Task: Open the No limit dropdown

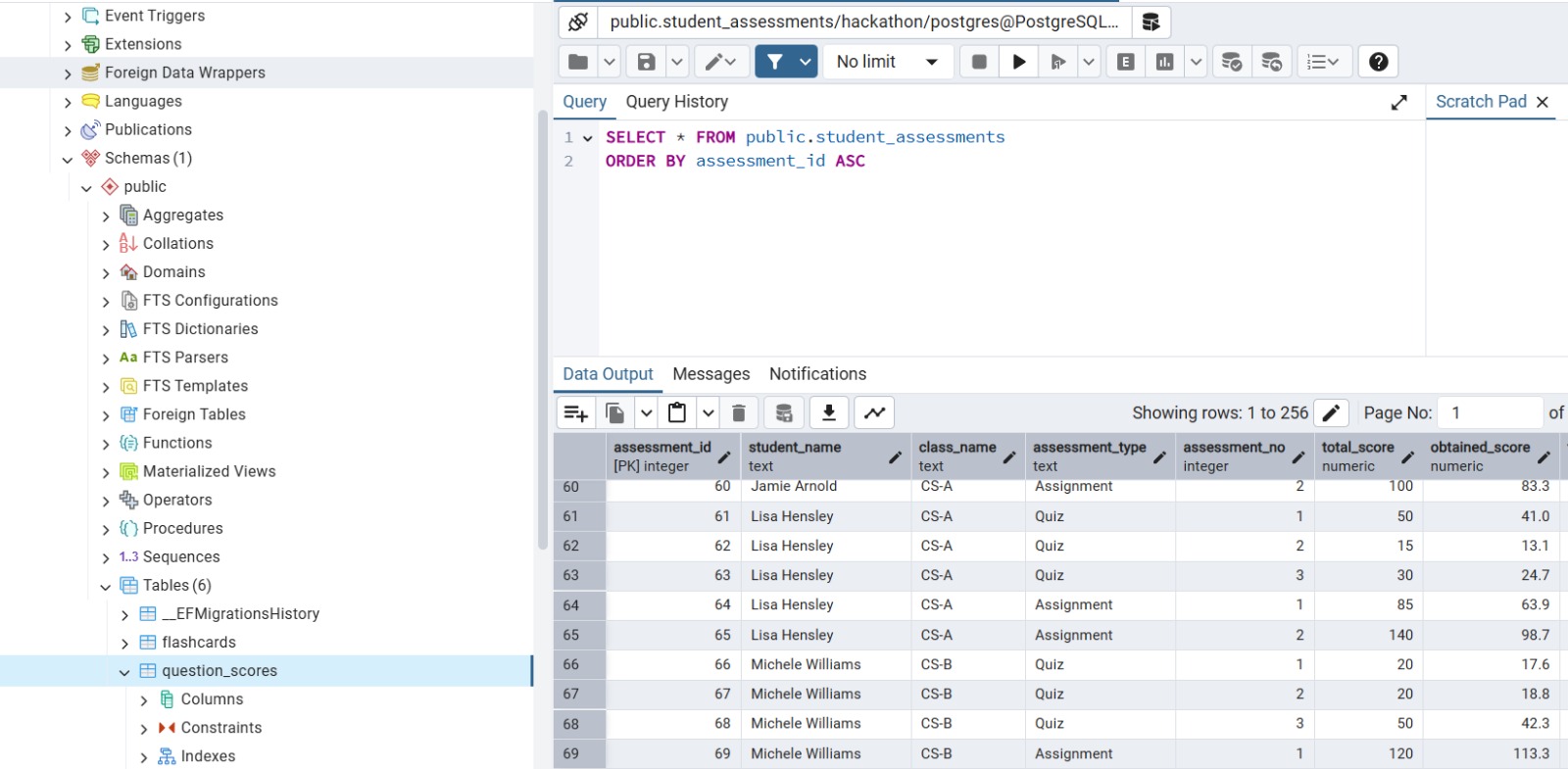Action: (887, 62)
